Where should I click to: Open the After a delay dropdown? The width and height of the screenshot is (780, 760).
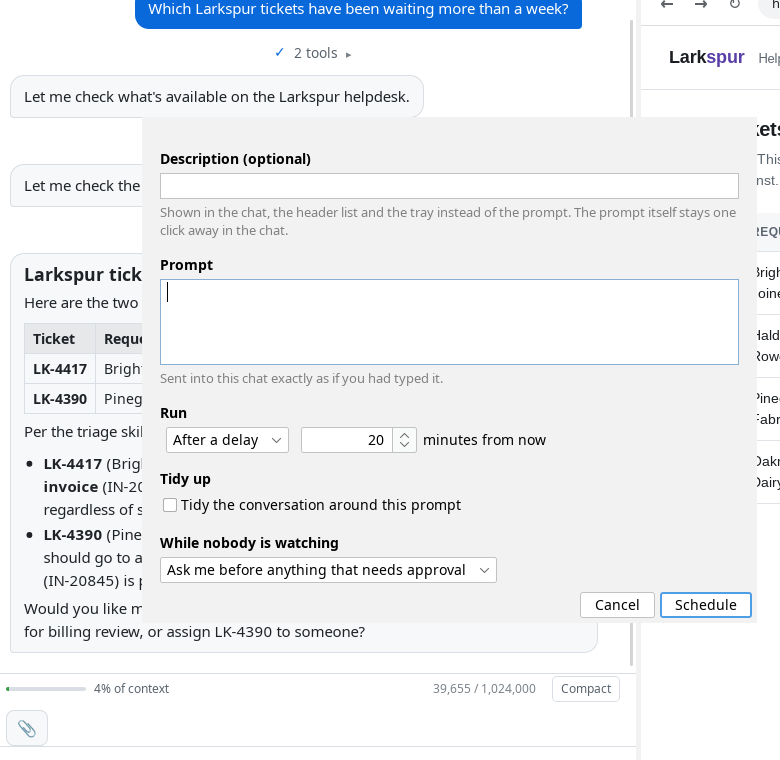click(x=227, y=440)
